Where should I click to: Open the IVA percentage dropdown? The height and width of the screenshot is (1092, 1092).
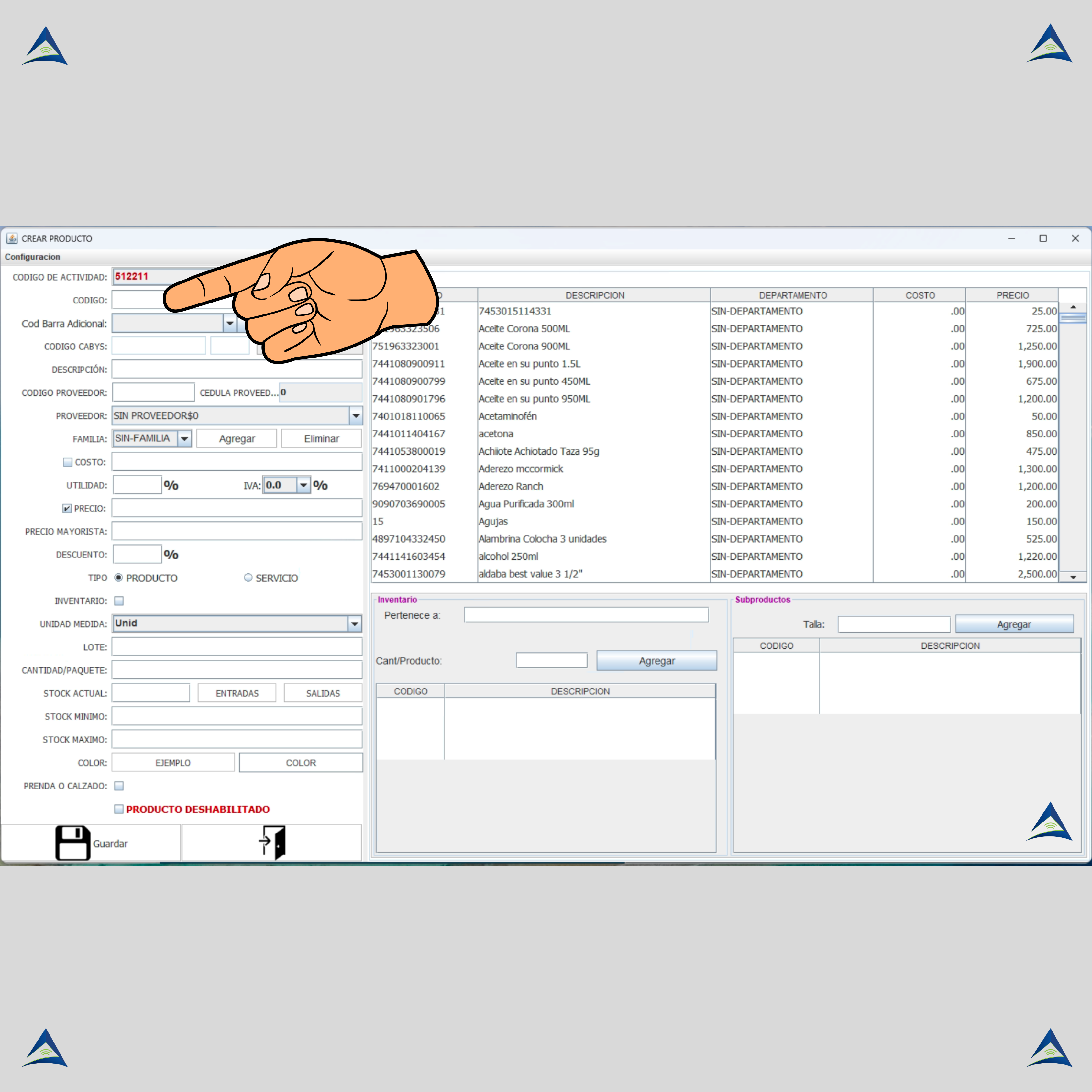coord(303,485)
